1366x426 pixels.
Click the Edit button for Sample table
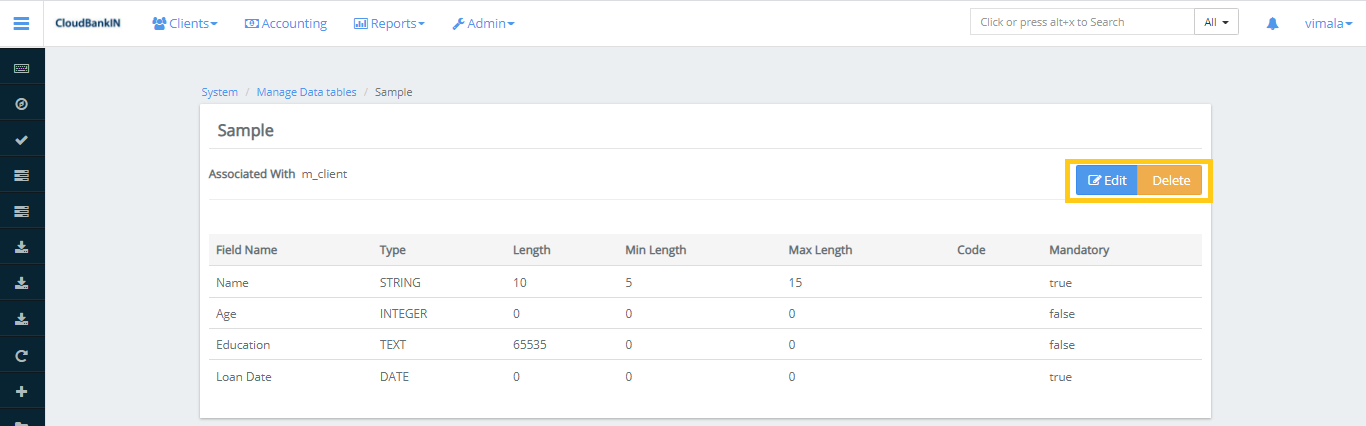(1107, 181)
